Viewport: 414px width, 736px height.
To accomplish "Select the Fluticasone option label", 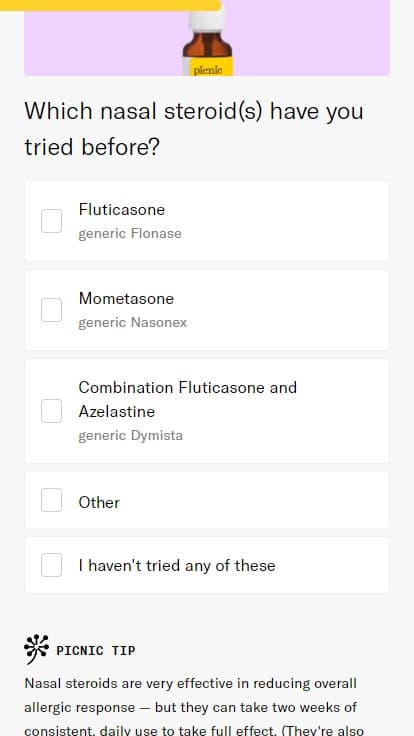I will pyautogui.click(x=122, y=209).
